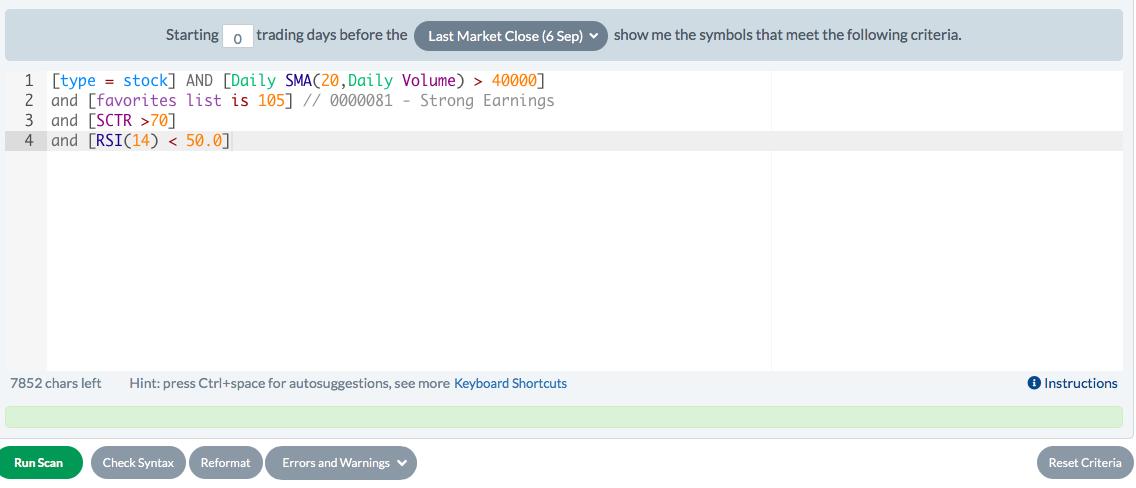Screen dimensions: 1136x488
Task: Open the Keyboard Shortcuts link
Action: click(x=510, y=383)
